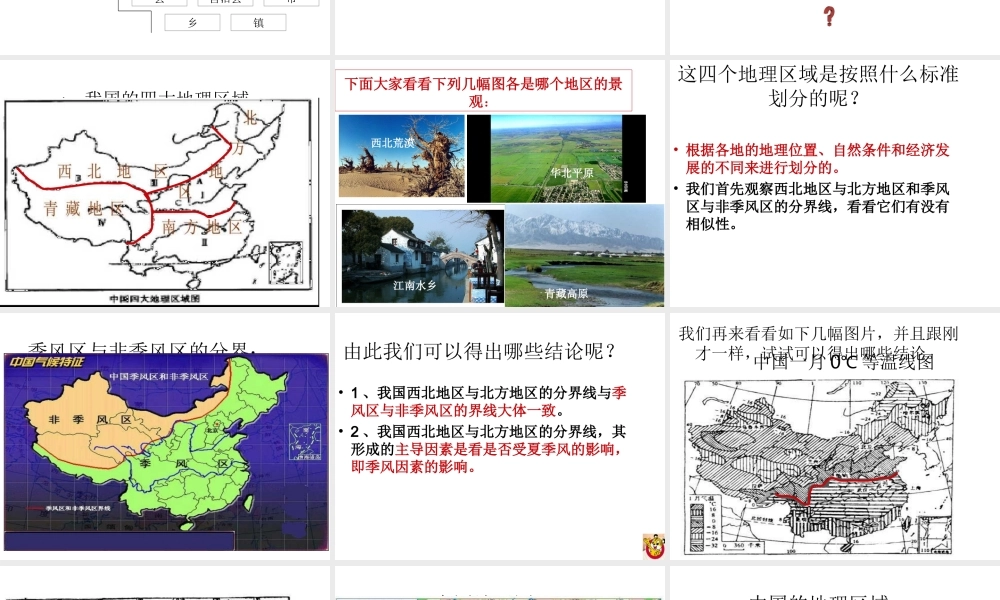Viewport: 1000px width, 600px height.
Task: Click the cartoon mascot icon on conclusions slide
Action: point(654,546)
